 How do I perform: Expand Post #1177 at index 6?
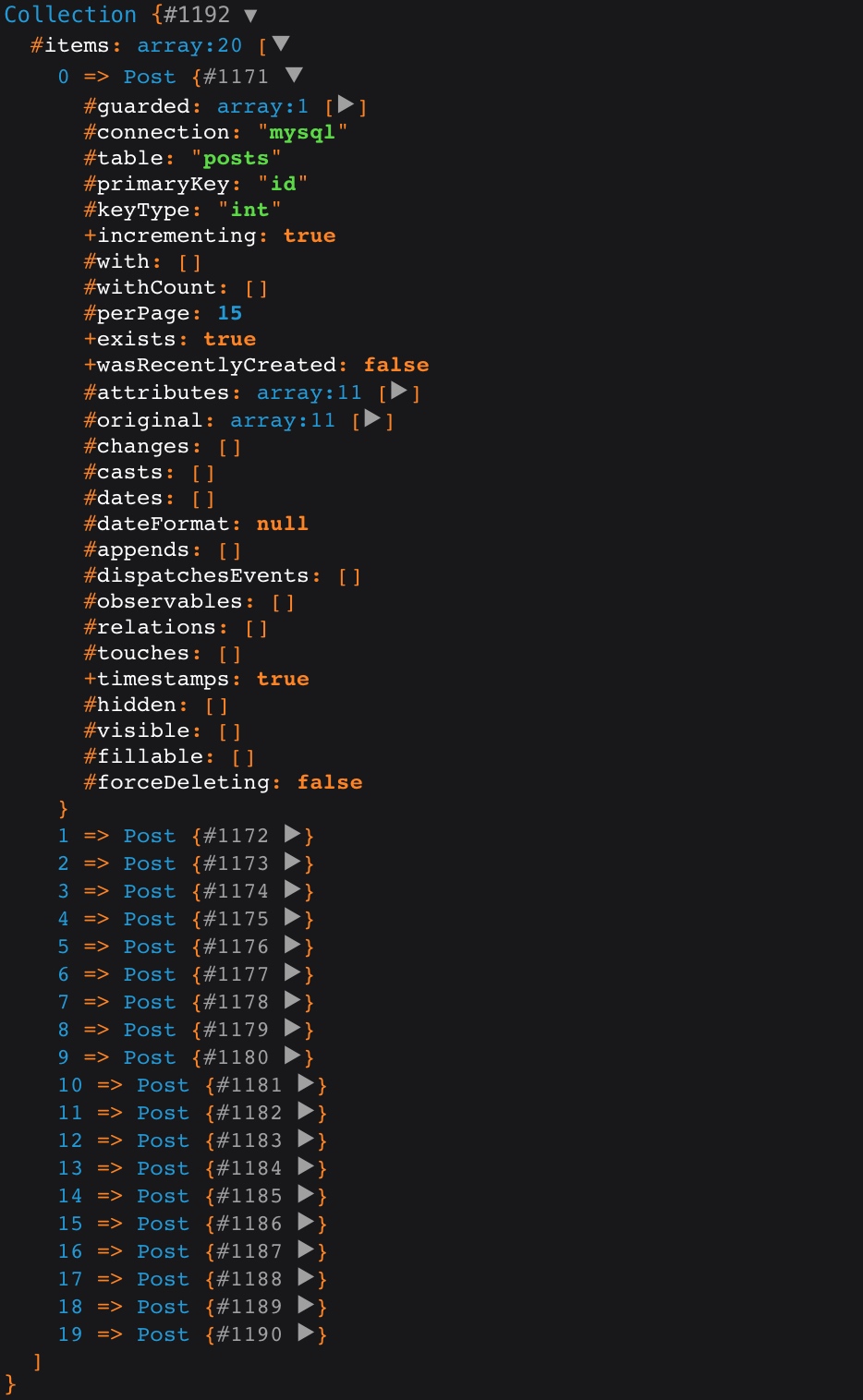pos(293,972)
